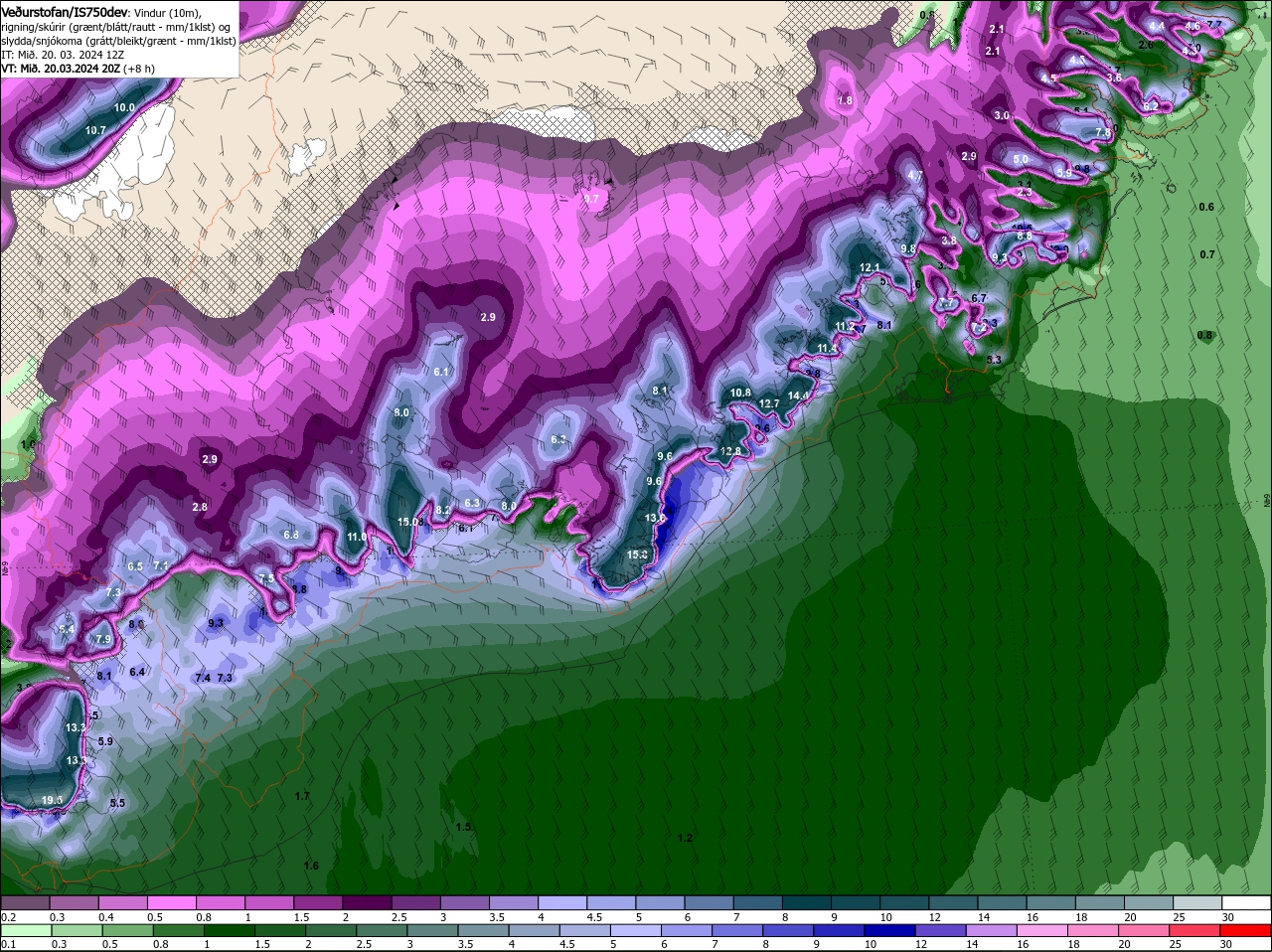This screenshot has width=1272, height=952.
Task: Click the 10.7 value on the map
Action: pos(95,130)
